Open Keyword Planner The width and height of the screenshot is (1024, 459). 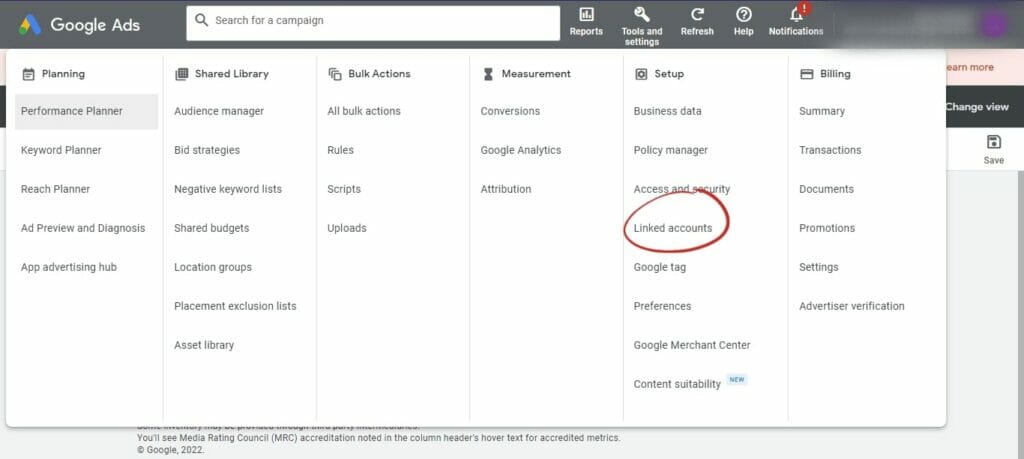61,150
